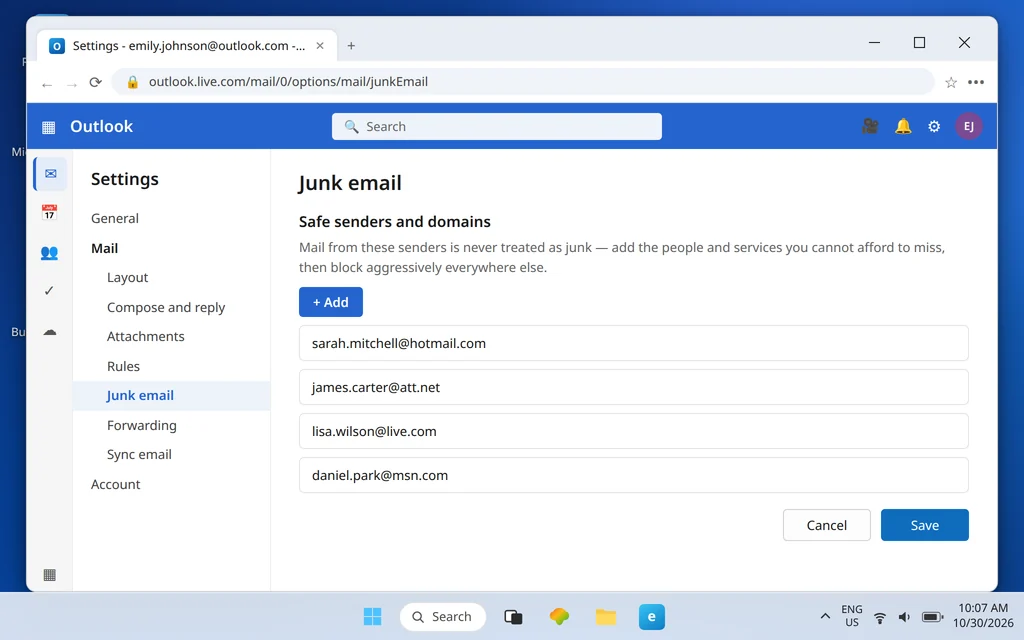The image size is (1024, 640).
Task: Select the General settings category
Action: (115, 218)
